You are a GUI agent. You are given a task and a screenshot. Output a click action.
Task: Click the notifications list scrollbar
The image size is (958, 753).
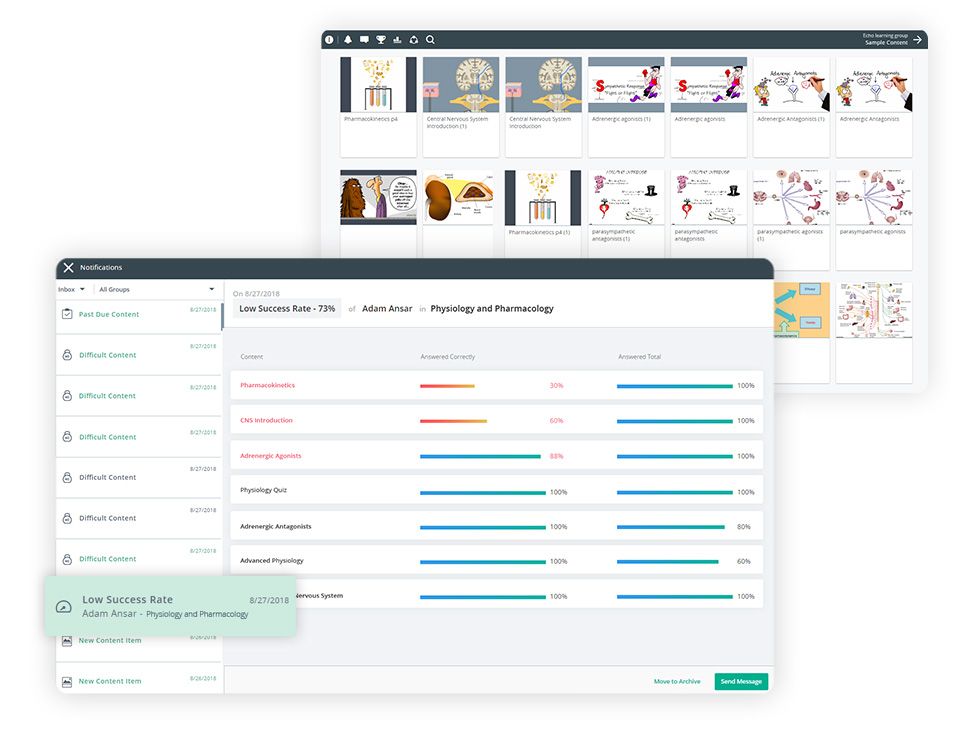point(222,315)
